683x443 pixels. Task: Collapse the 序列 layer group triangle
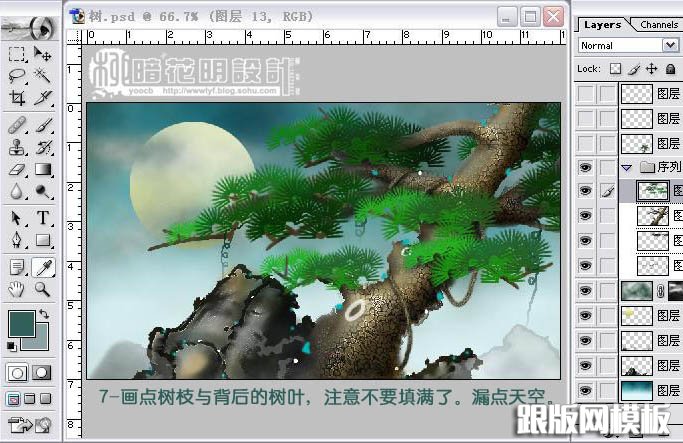(626, 167)
